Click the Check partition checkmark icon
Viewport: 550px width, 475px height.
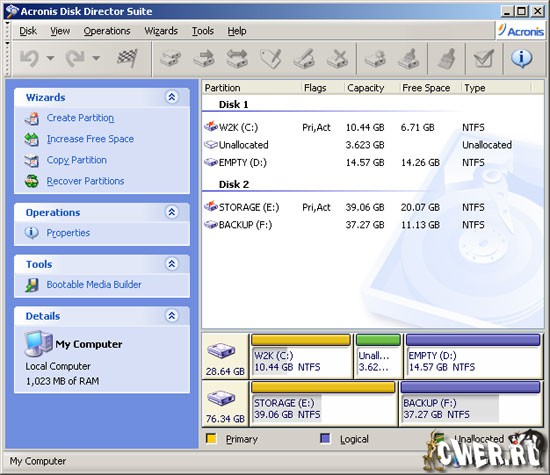pos(484,58)
